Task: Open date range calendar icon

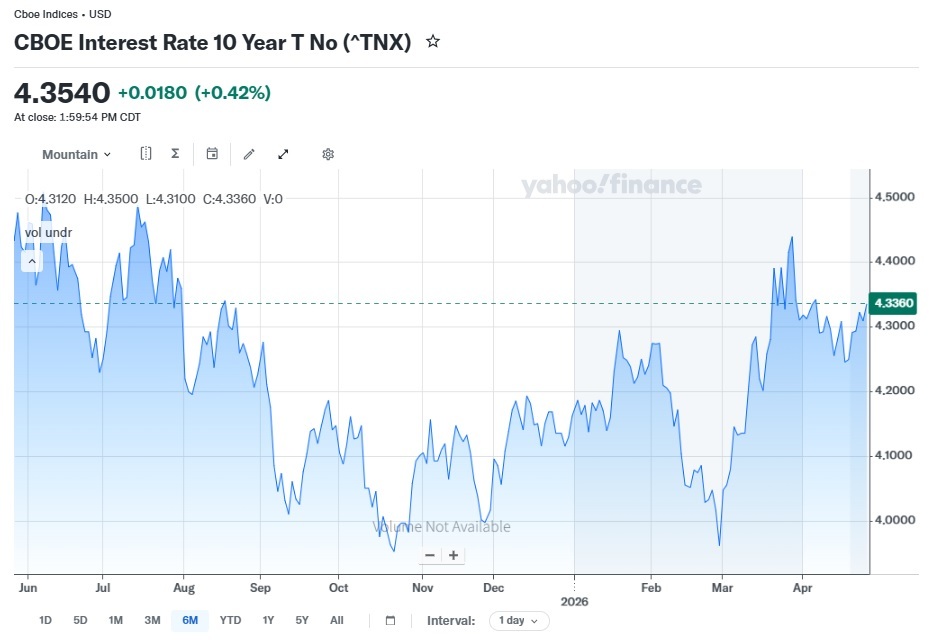Action: click(390, 620)
